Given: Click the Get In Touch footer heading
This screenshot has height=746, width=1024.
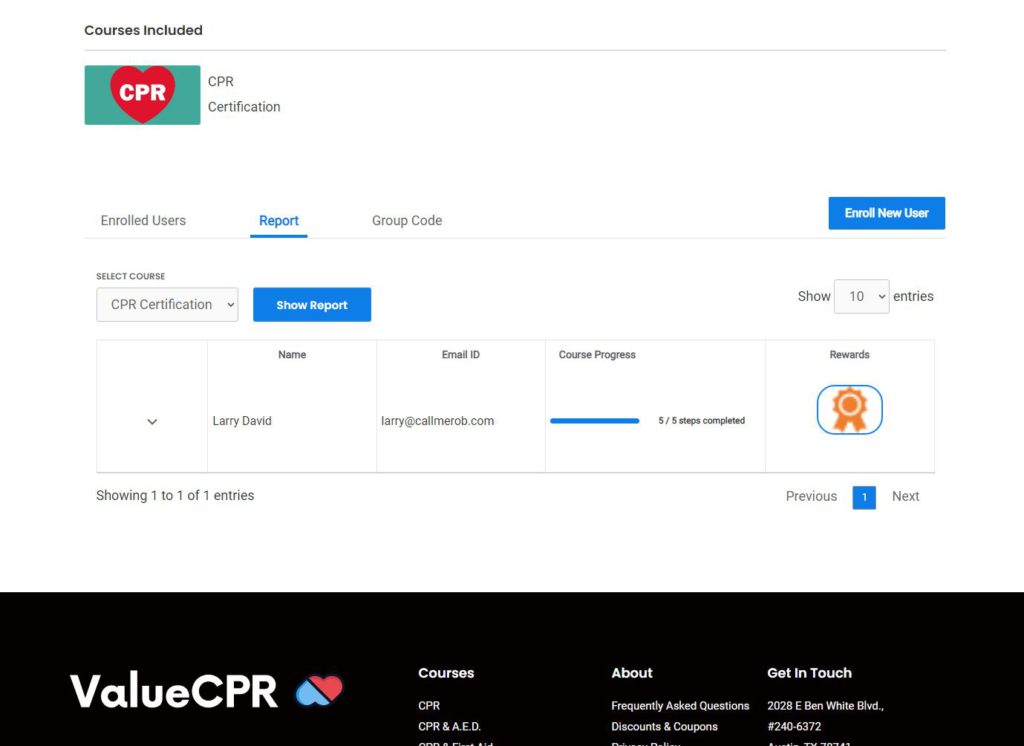Looking at the screenshot, I should [809, 673].
